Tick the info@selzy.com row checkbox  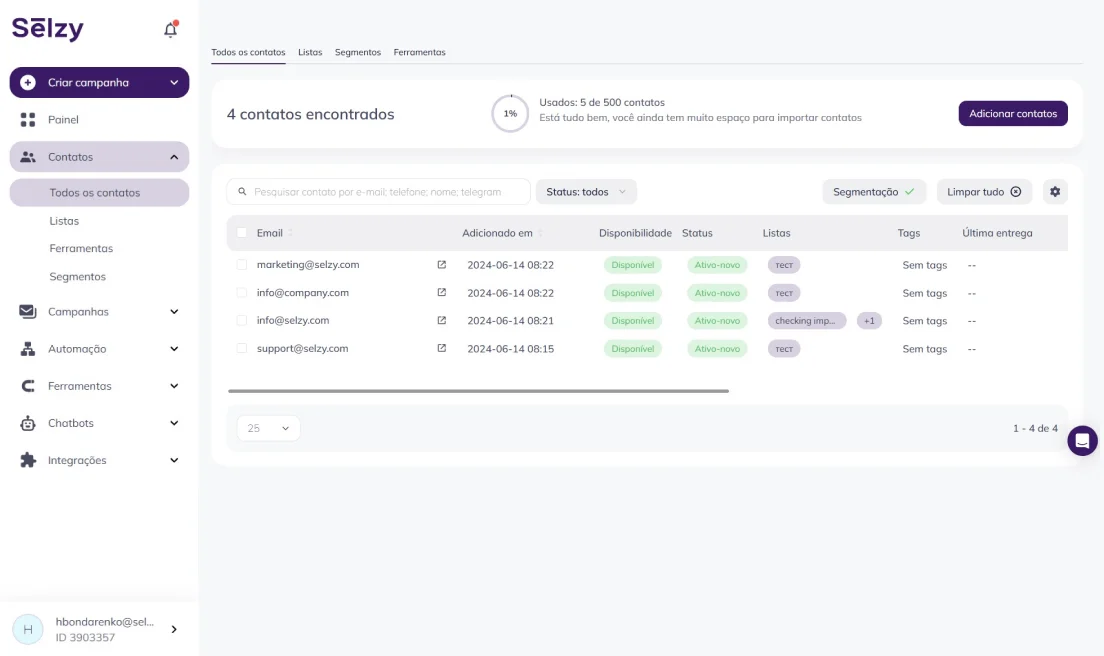(x=242, y=321)
